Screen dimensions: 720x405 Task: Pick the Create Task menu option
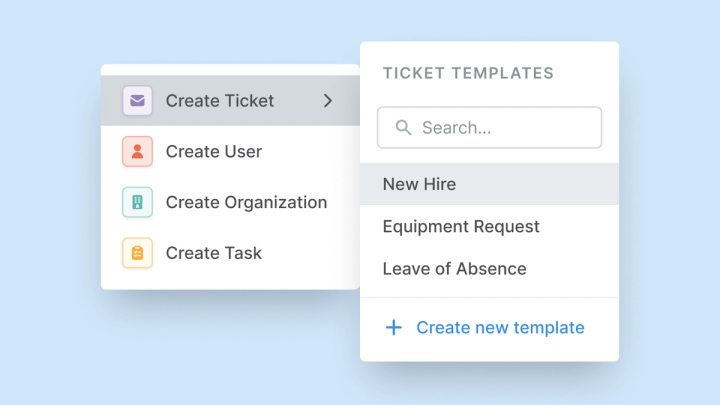214,253
